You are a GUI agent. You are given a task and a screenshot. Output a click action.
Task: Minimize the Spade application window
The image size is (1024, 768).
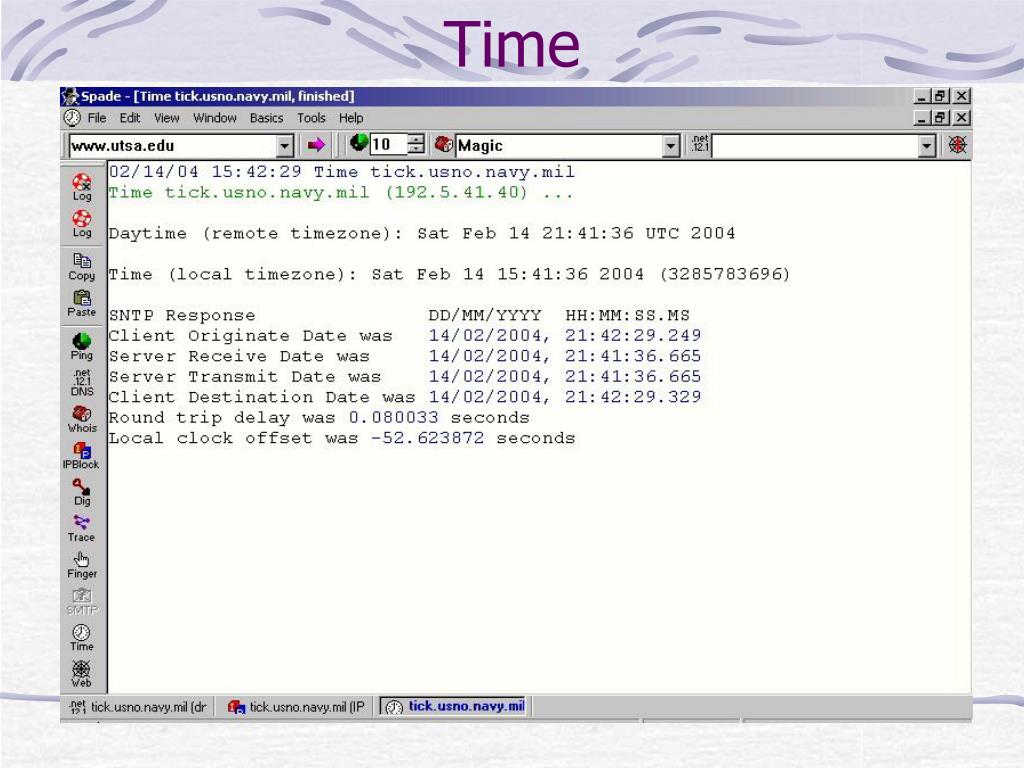(921, 97)
